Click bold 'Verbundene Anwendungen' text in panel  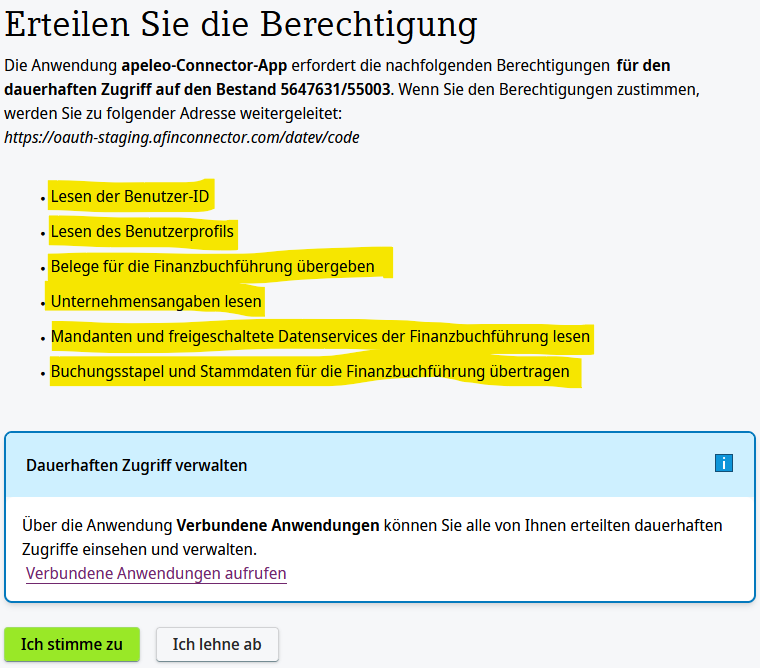(278, 525)
